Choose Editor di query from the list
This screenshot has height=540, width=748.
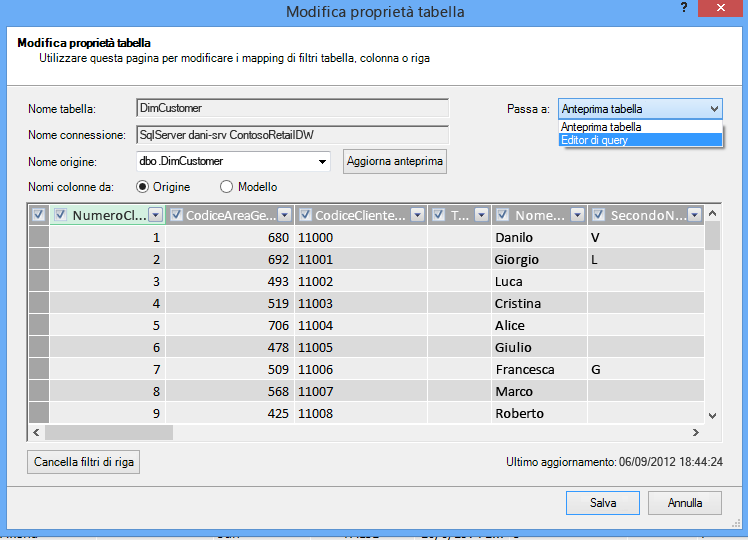640,140
